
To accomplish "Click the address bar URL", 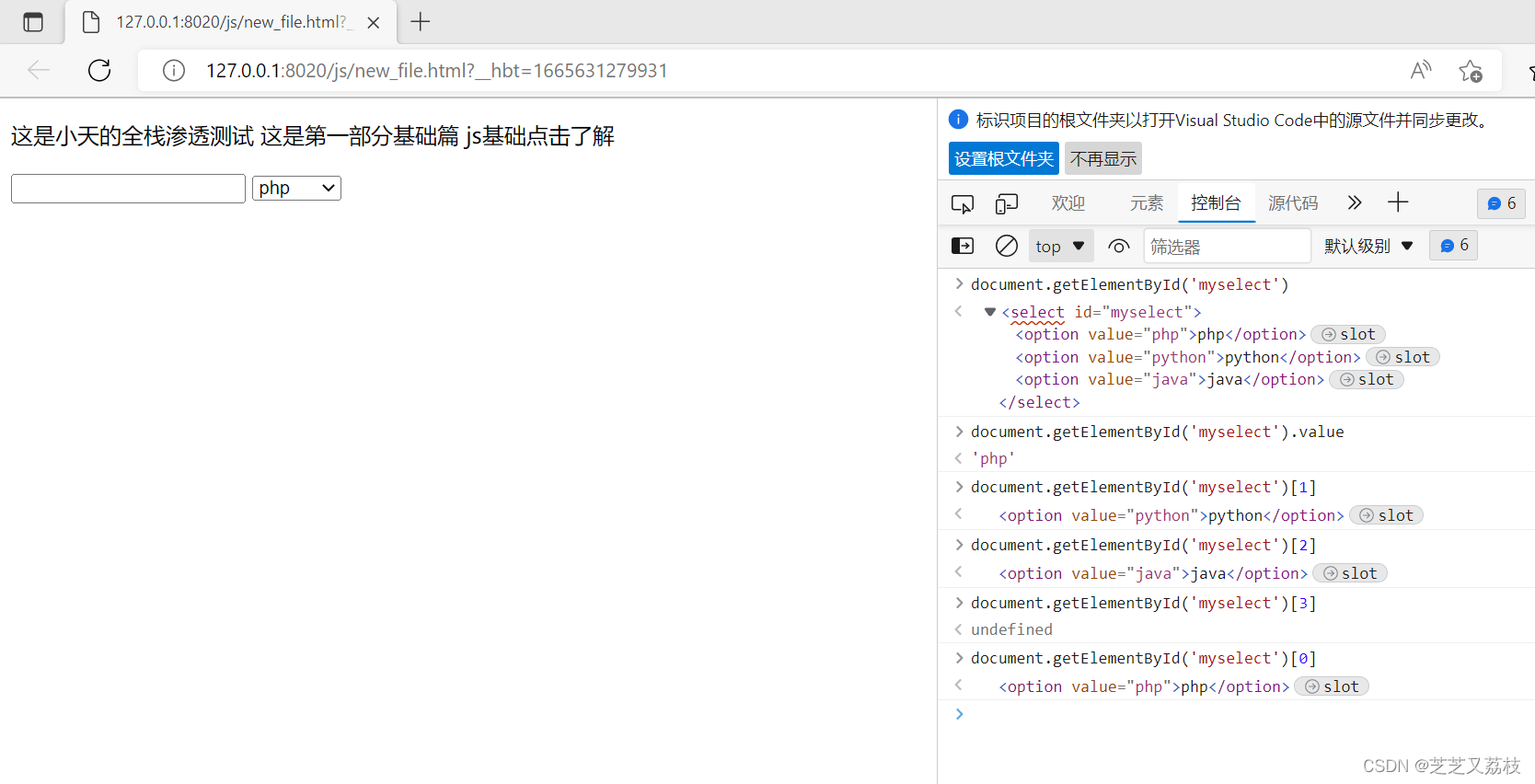I will click(437, 71).
